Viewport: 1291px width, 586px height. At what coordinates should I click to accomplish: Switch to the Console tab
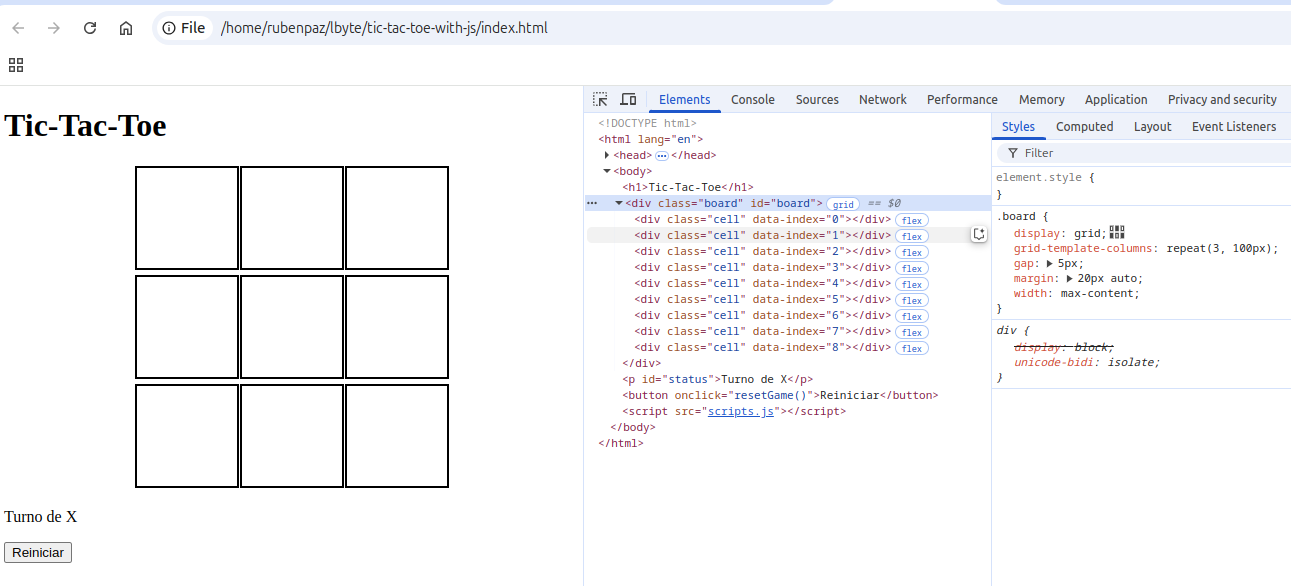[x=752, y=100]
